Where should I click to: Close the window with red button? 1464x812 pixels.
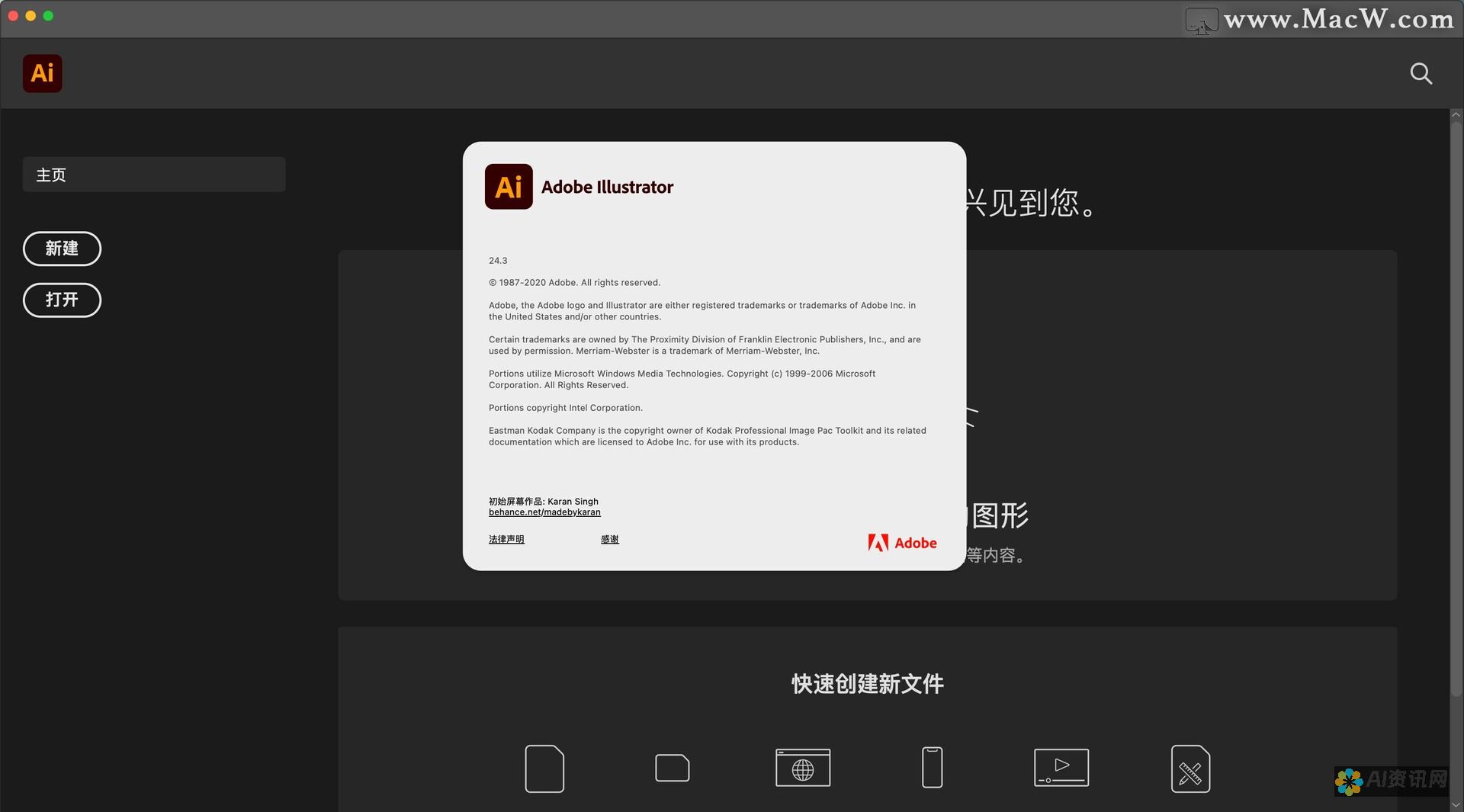(13, 16)
